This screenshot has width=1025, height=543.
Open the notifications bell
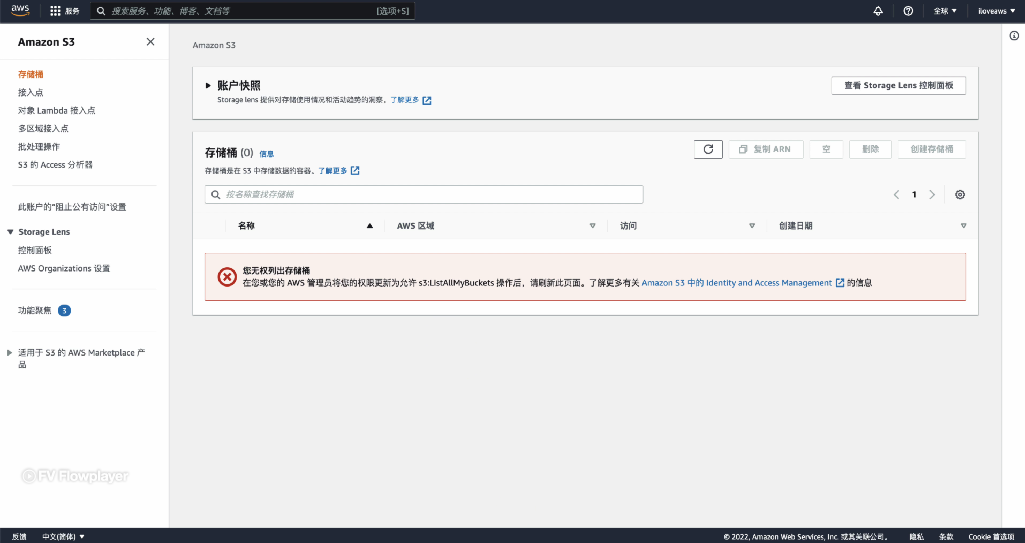[878, 11]
